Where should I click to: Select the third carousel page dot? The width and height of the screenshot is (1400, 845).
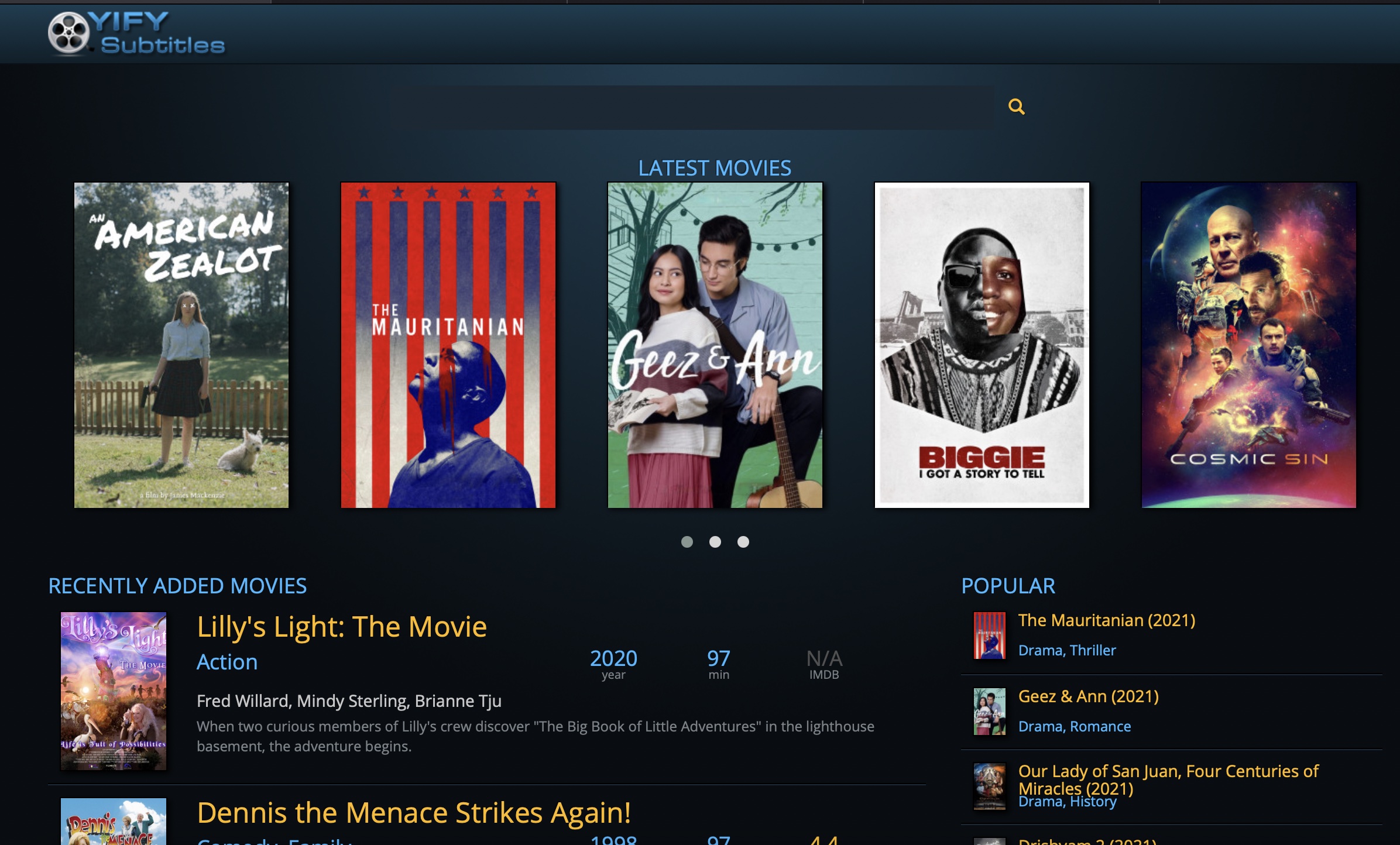pyautogui.click(x=743, y=542)
